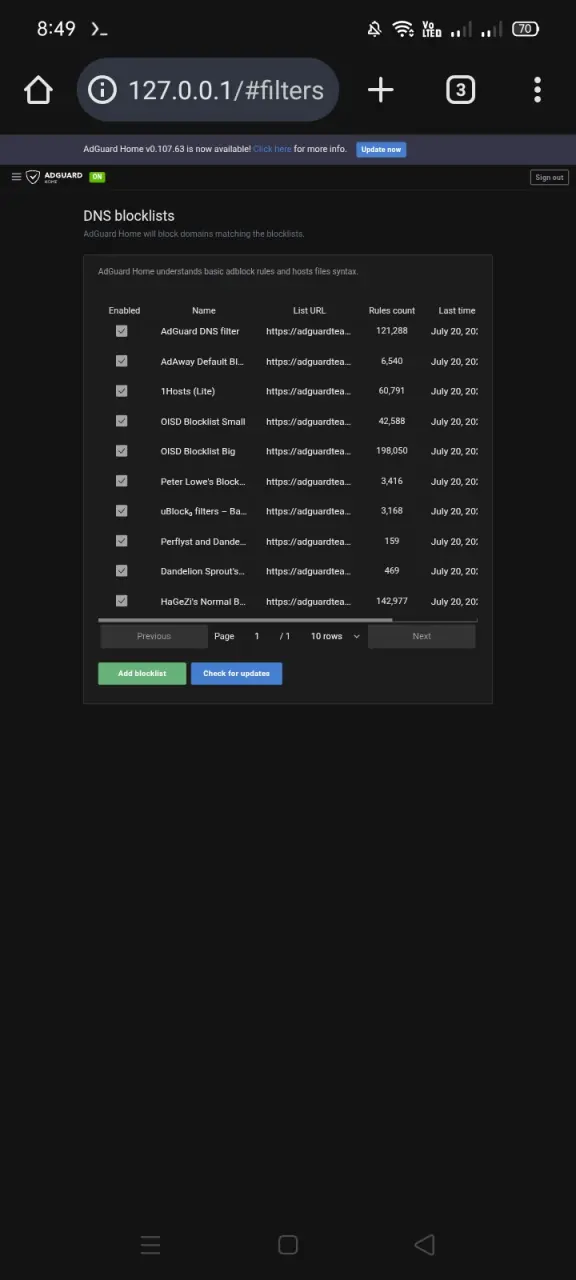This screenshot has width=576, height=1280.
Task: Uncheck Peter Lowe's Blocklist
Action: coord(122,481)
